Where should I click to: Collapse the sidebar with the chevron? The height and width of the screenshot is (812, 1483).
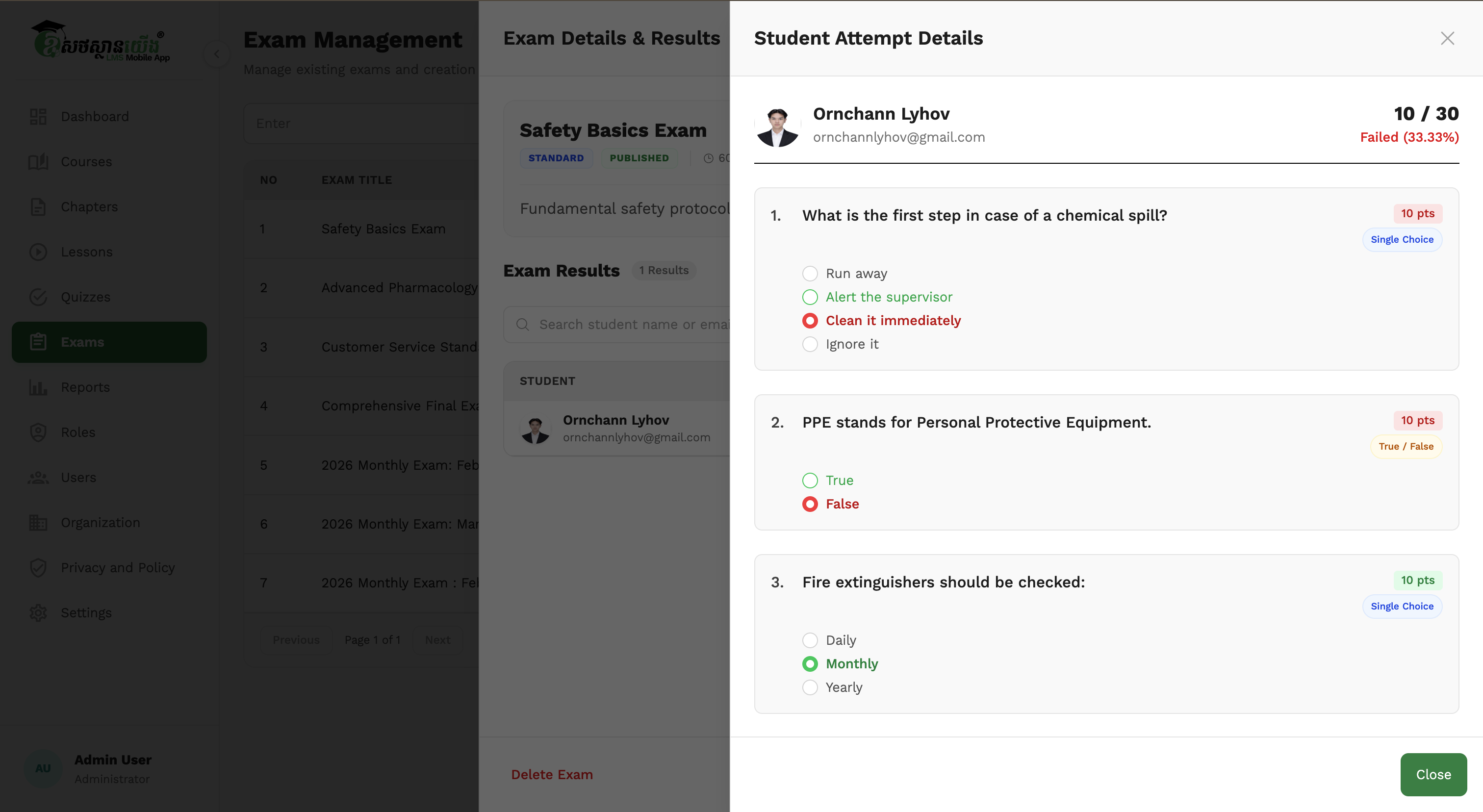[x=217, y=53]
